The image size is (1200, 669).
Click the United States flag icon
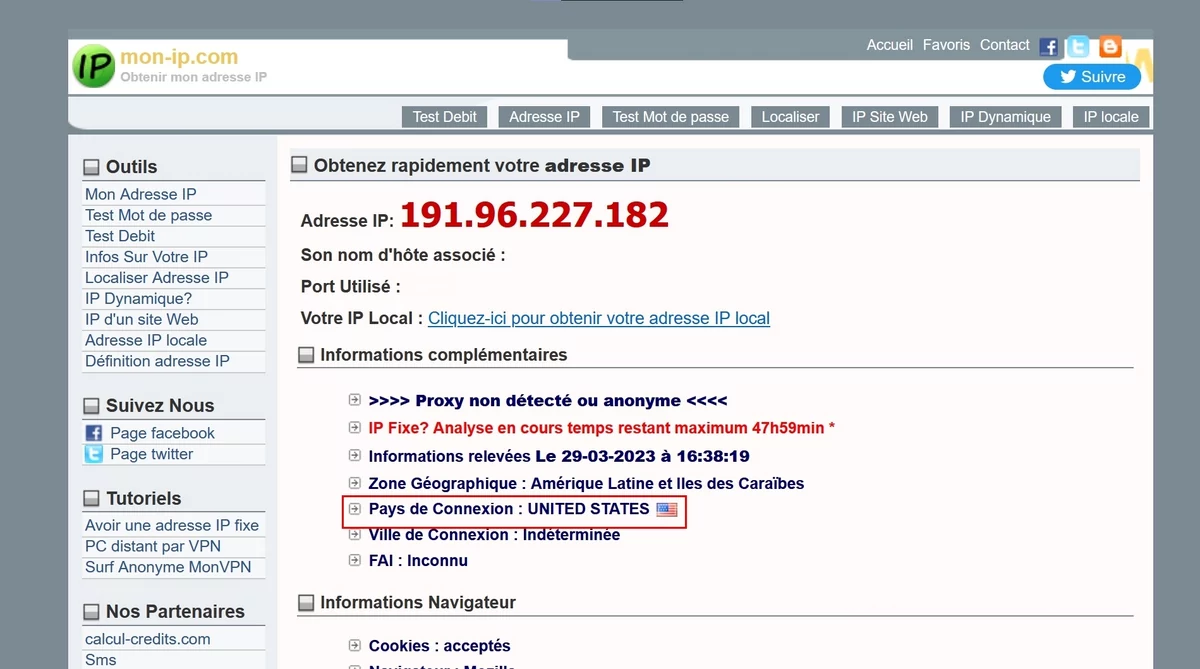click(x=667, y=509)
